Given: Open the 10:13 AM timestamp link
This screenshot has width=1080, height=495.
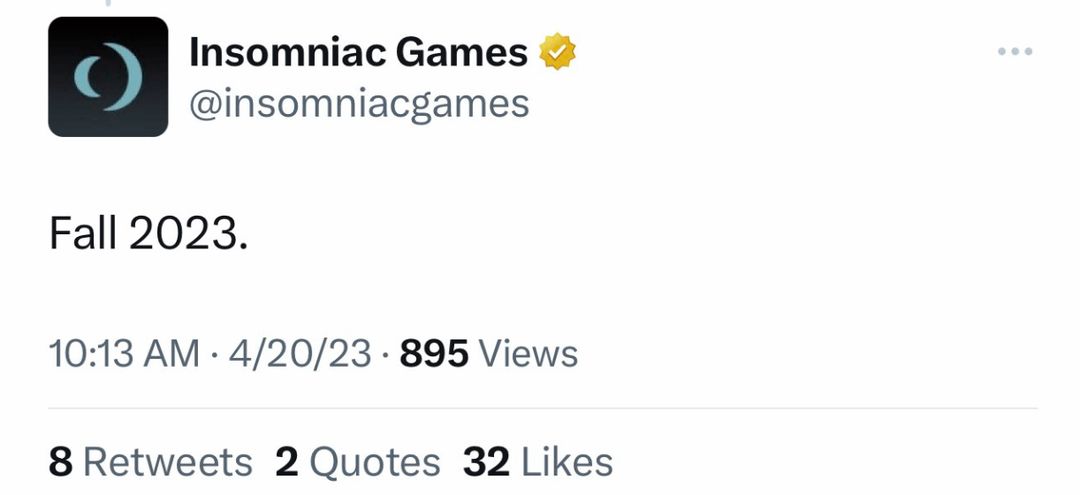Looking at the screenshot, I should pyautogui.click(x=124, y=354).
